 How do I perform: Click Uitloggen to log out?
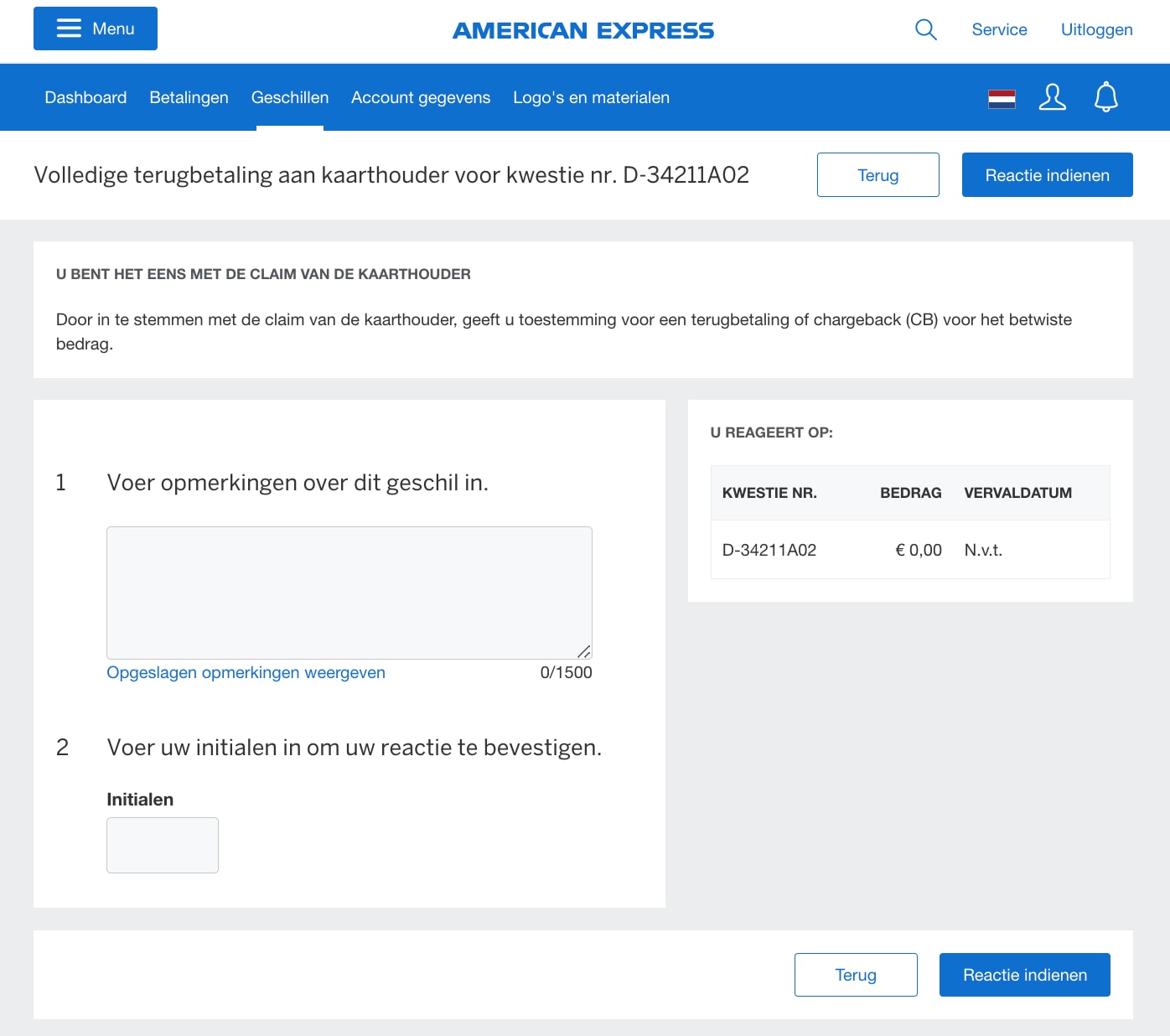tap(1096, 28)
